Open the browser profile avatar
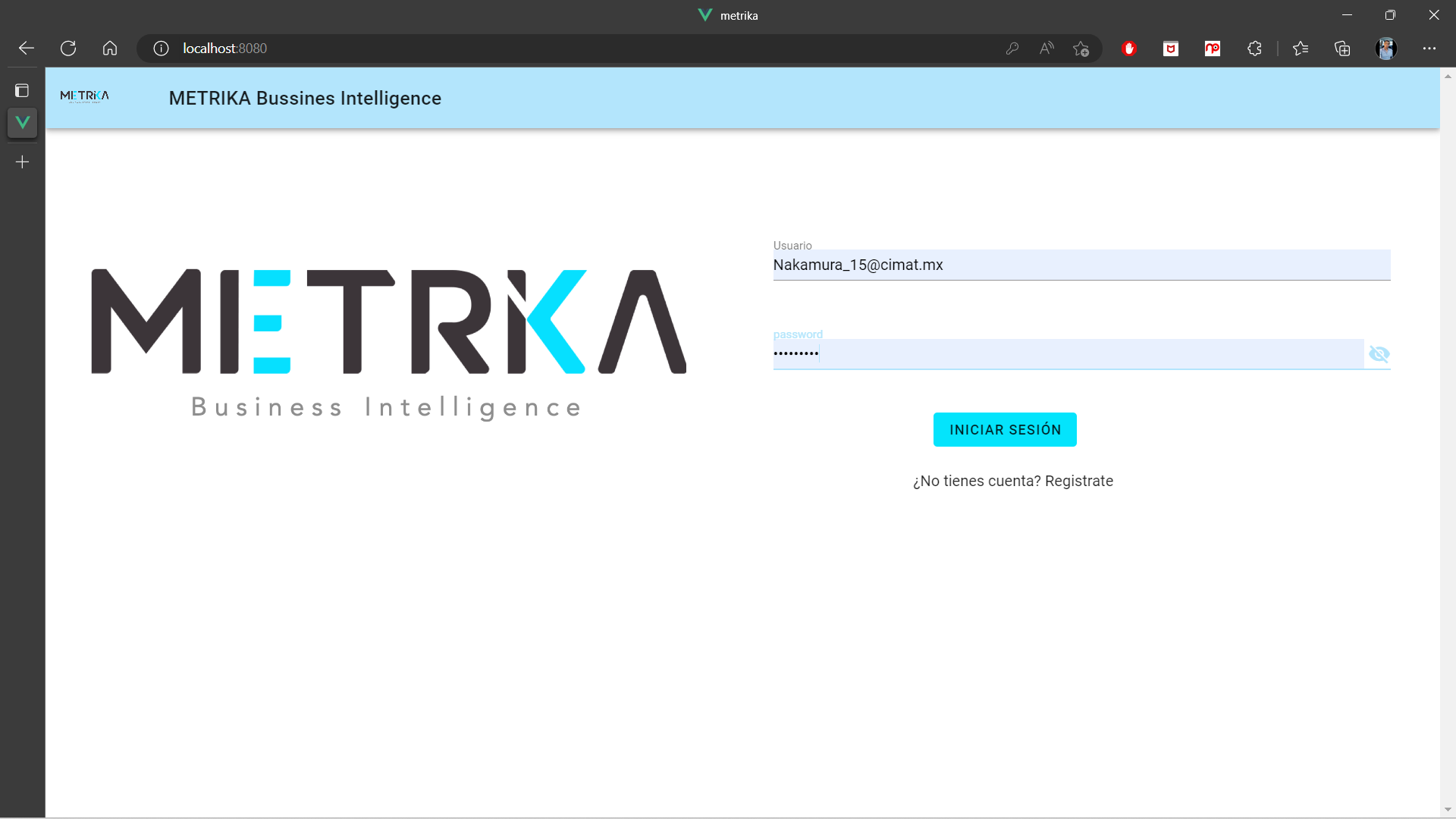 click(1386, 48)
